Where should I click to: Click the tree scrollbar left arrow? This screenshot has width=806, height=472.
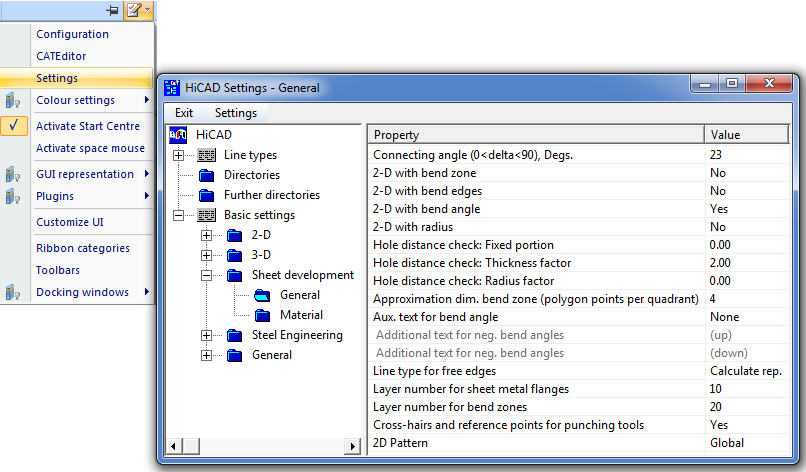click(x=173, y=446)
